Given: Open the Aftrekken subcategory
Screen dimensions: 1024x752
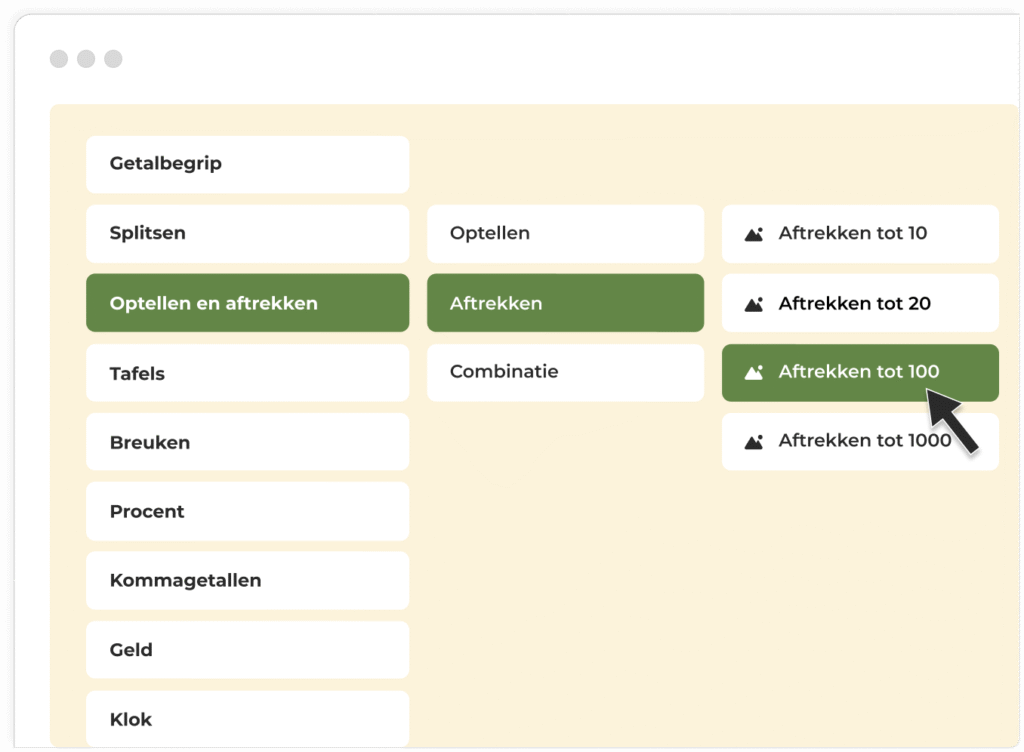Looking at the screenshot, I should (x=565, y=303).
